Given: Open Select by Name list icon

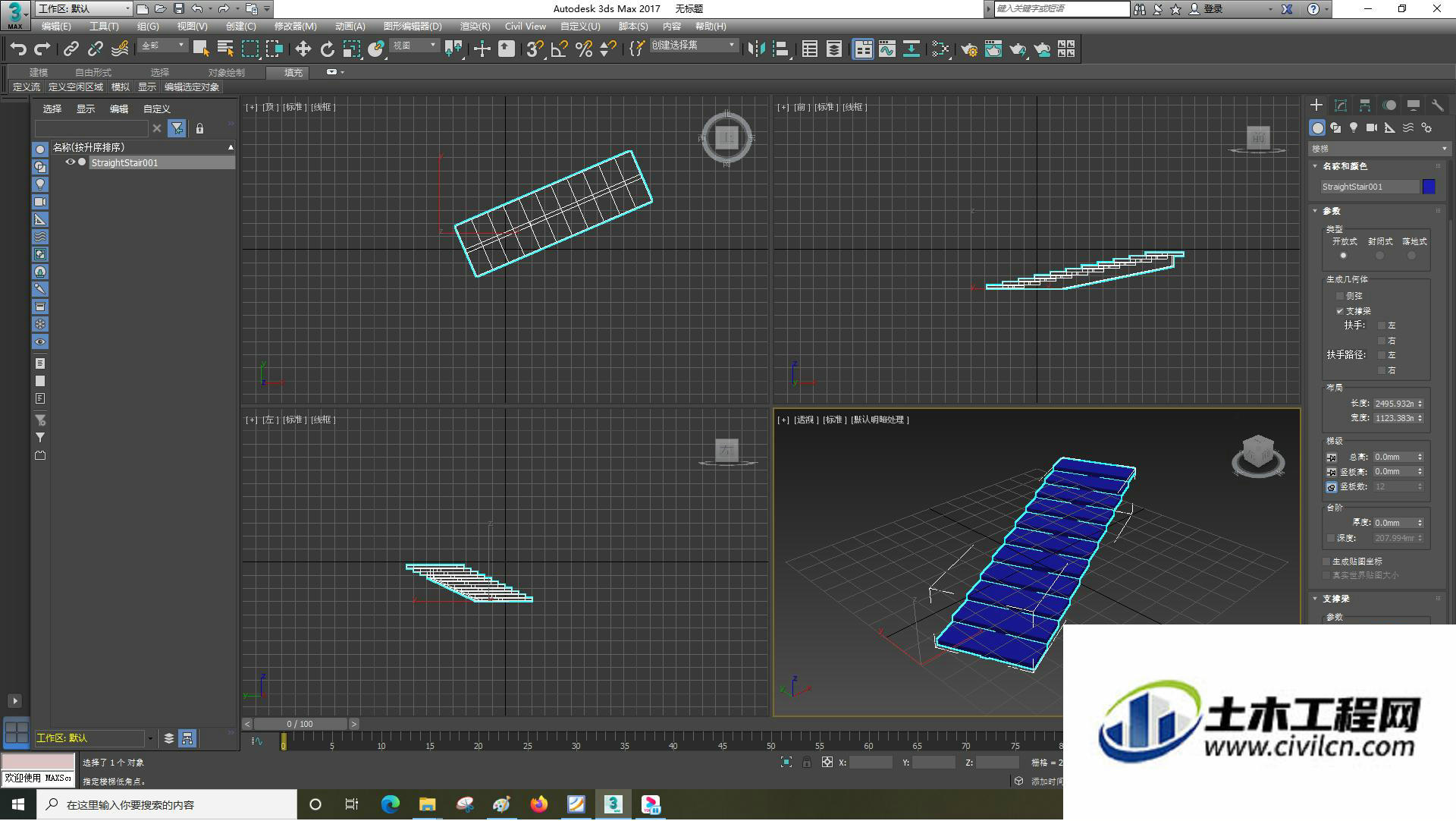Looking at the screenshot, I should 225,49.
